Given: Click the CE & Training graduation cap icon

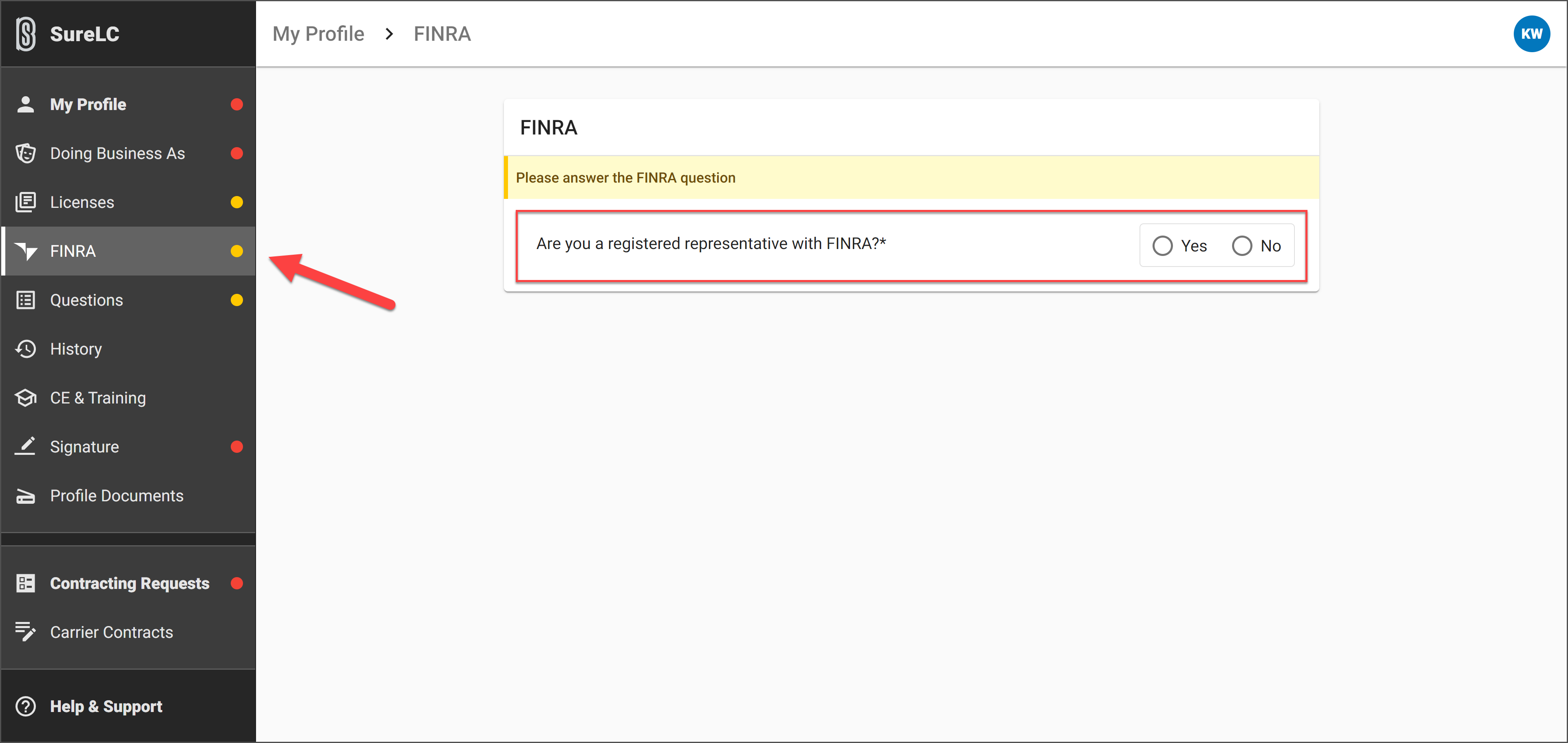Looking at the screenshot, I should pos(26,397).
